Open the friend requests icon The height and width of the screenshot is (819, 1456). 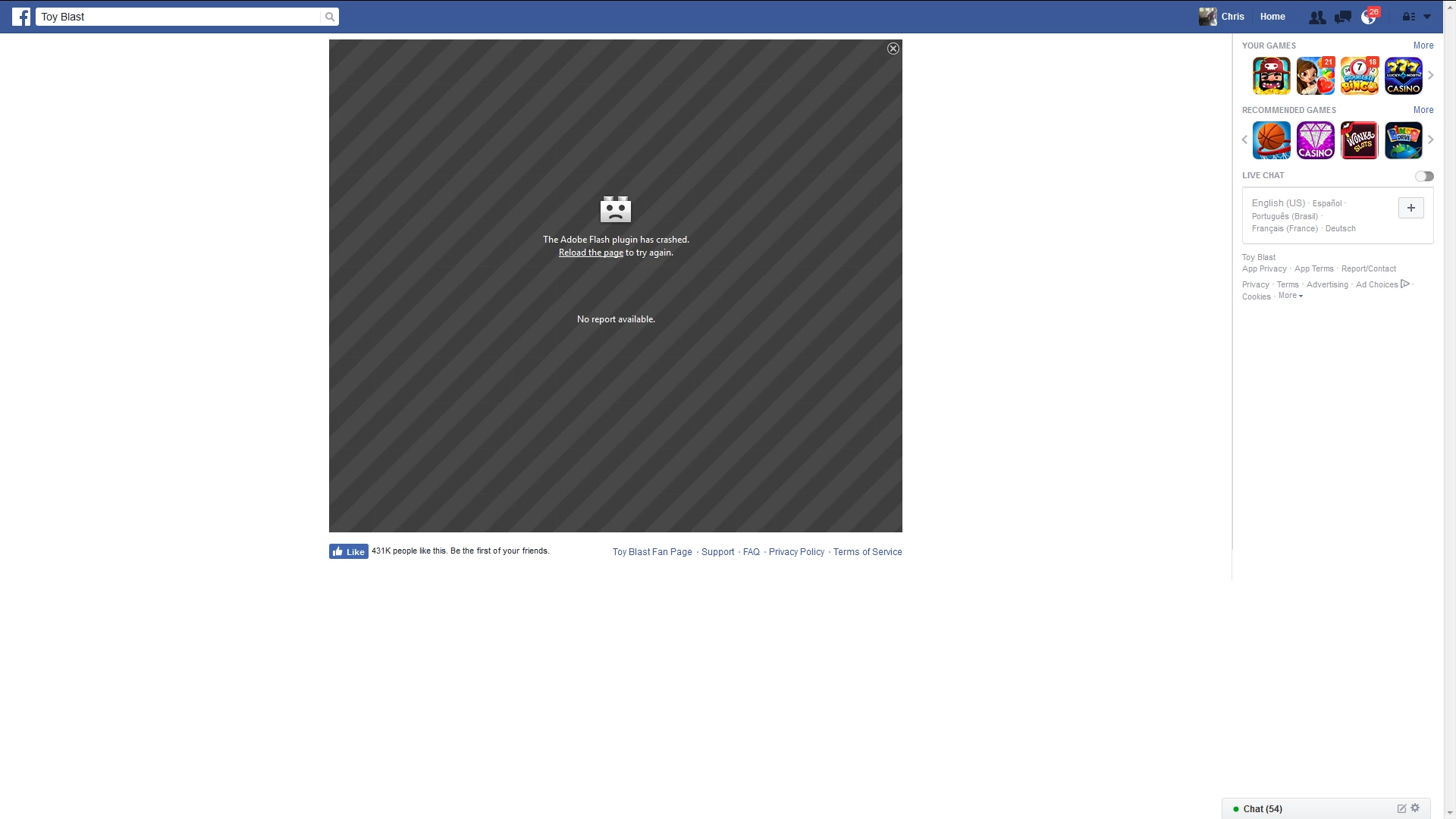[x=1317, y=17]
